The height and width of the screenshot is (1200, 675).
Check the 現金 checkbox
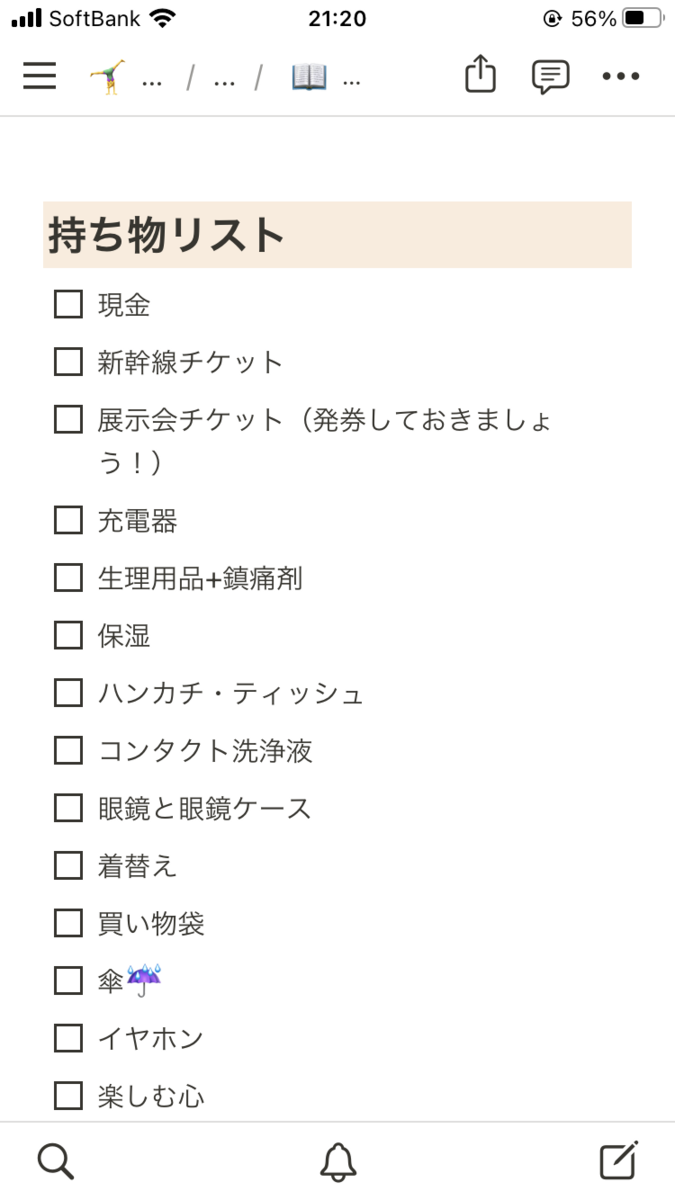68,304
